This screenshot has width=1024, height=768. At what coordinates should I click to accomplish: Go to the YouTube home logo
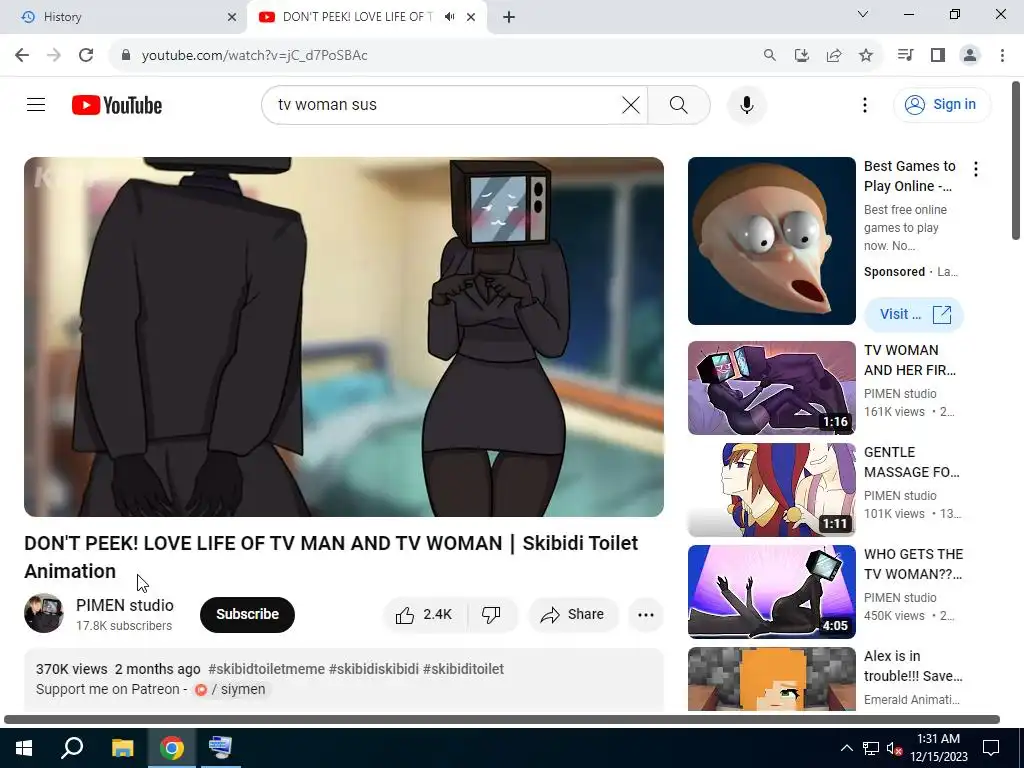117,105
